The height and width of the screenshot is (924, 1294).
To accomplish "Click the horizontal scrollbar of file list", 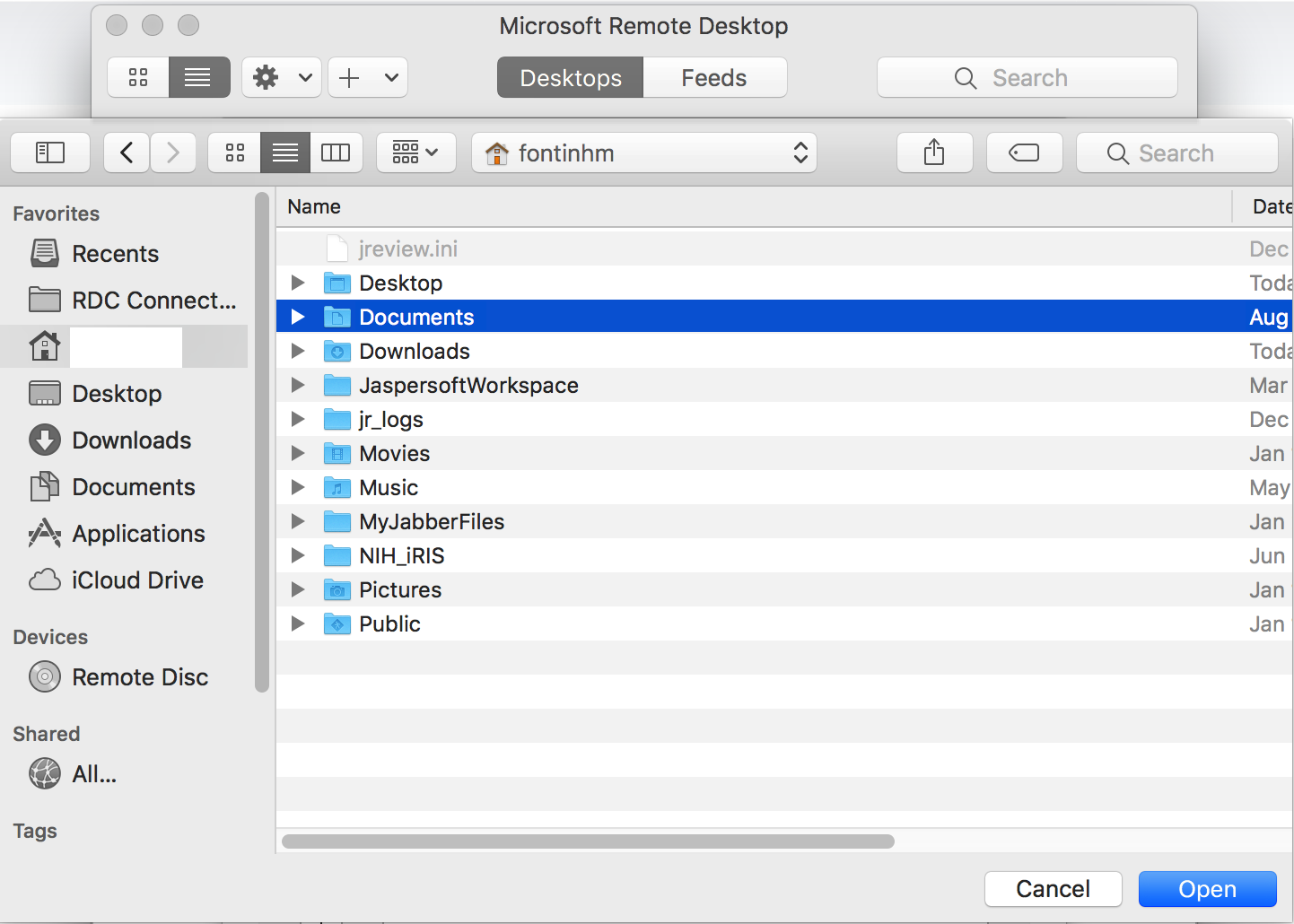I will coord(588,841).
